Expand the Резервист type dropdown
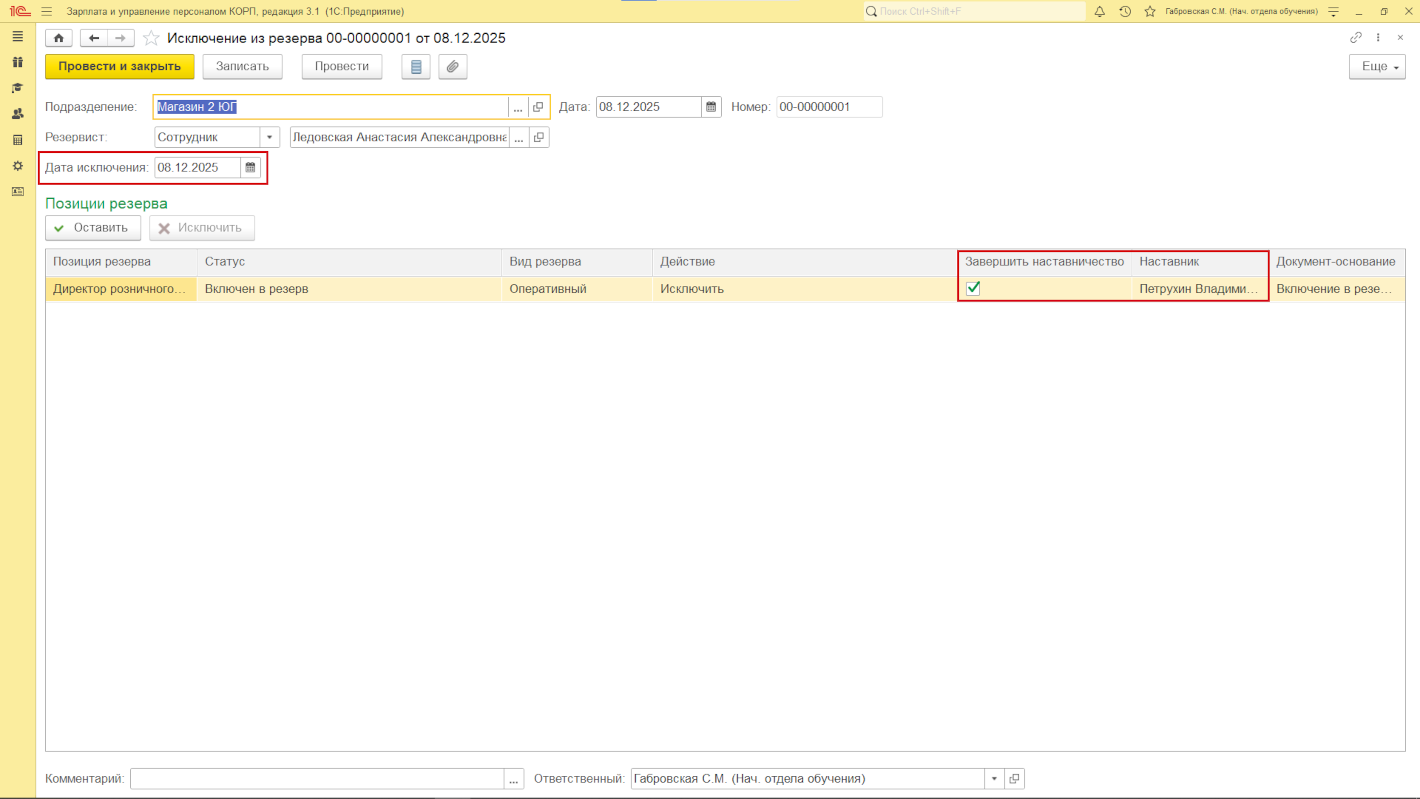The height and width of the screenshot is (799, 1420). click(269, 137)
